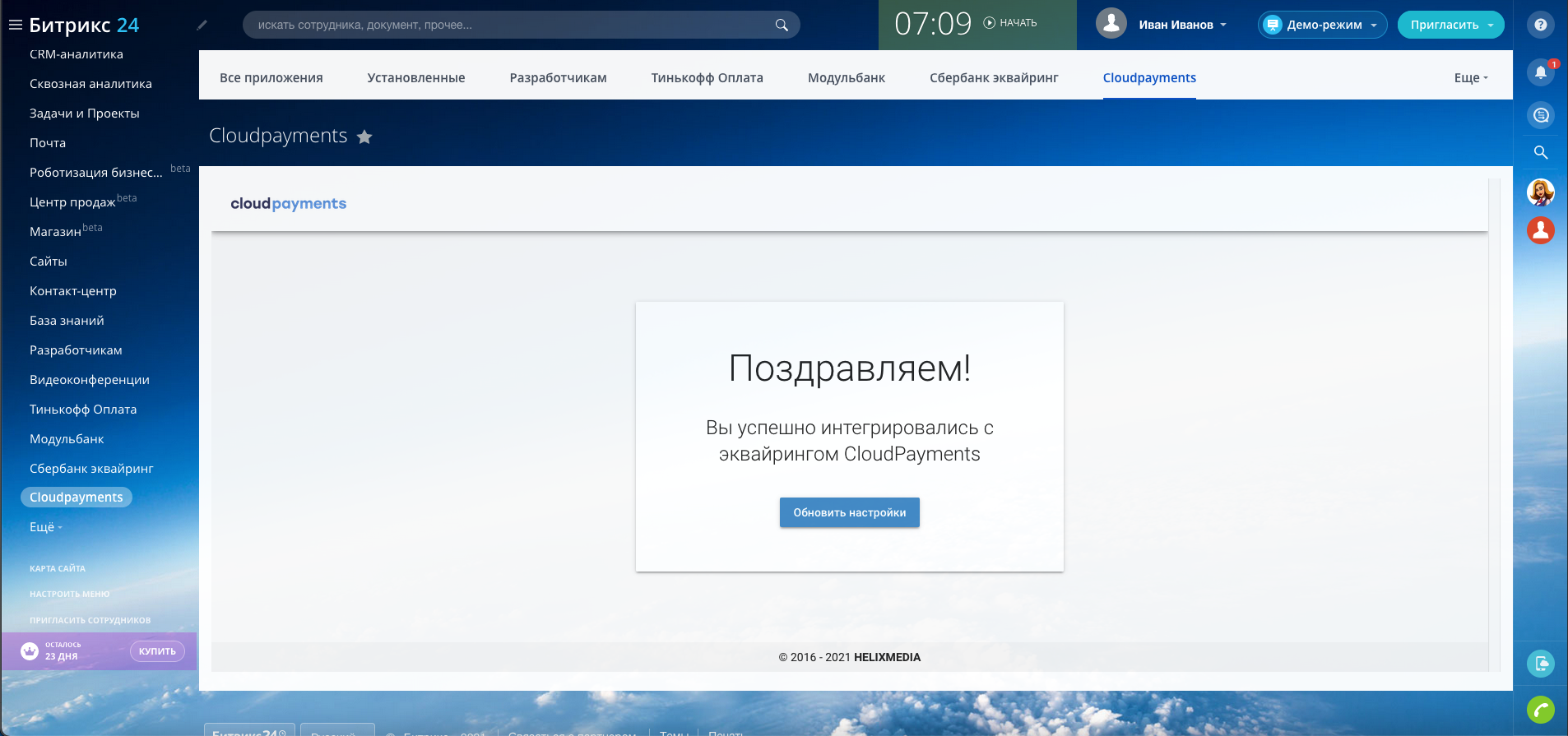Screen dimensions: 1568x736
Task: Click КАРТА САЙТА link
Action: (x=58, y=568)
